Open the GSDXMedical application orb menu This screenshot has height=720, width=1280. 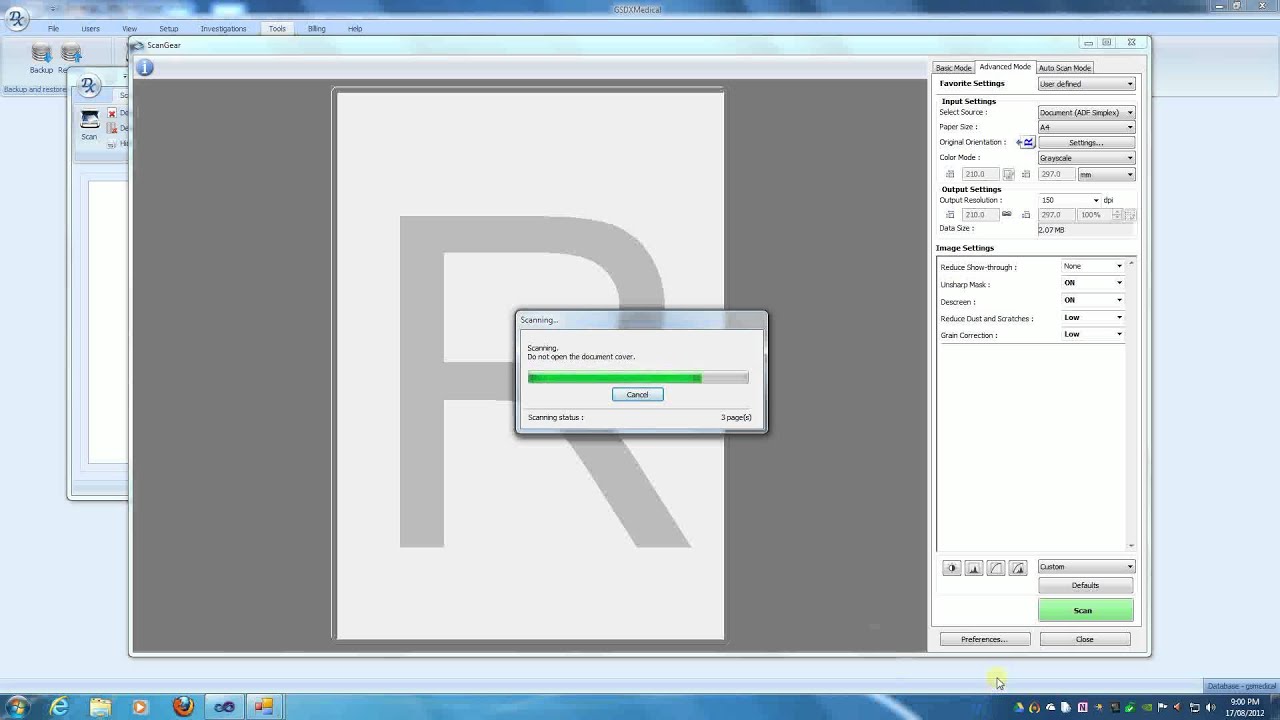(x=16, y=19)
